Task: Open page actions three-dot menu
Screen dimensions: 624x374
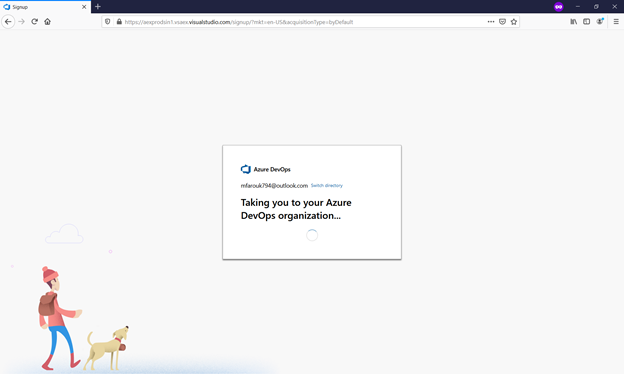Action: click(491, 22)
